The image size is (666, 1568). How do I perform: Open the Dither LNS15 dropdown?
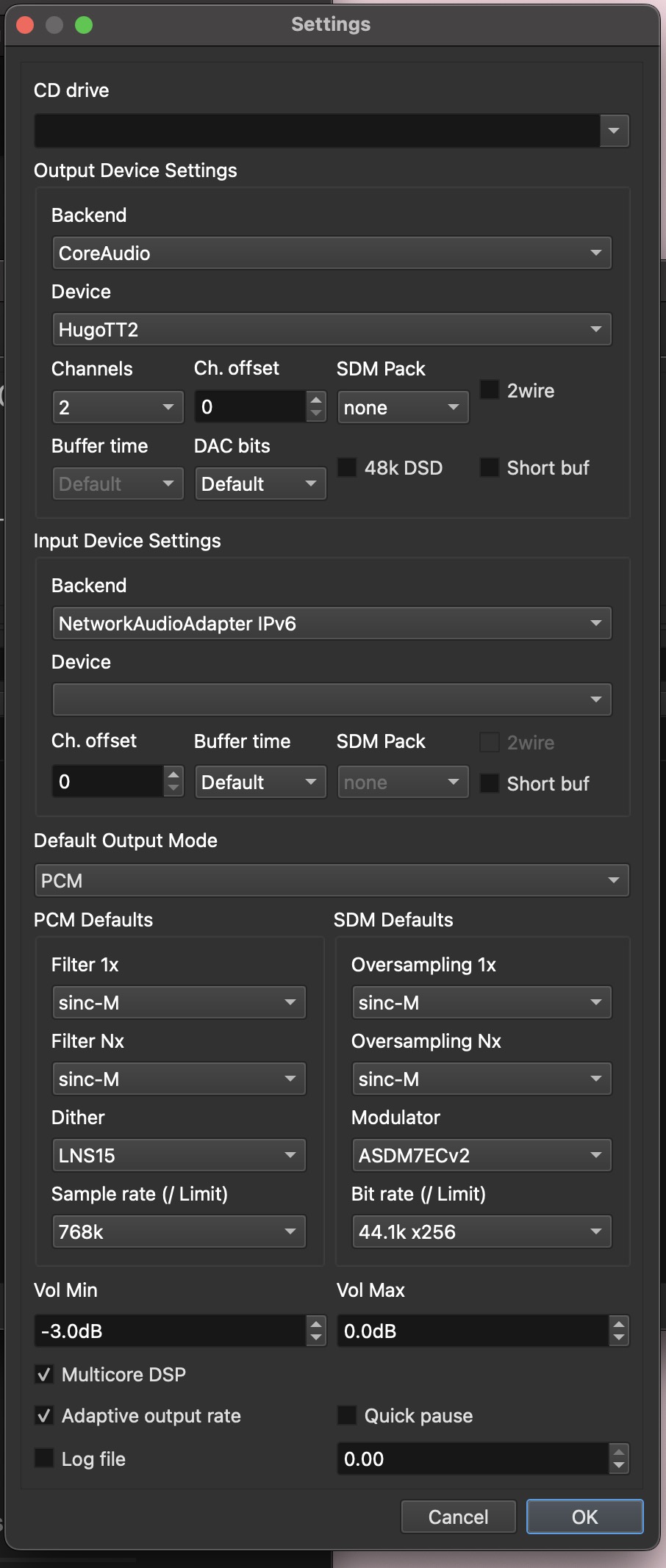click(x=179, y=1156)
